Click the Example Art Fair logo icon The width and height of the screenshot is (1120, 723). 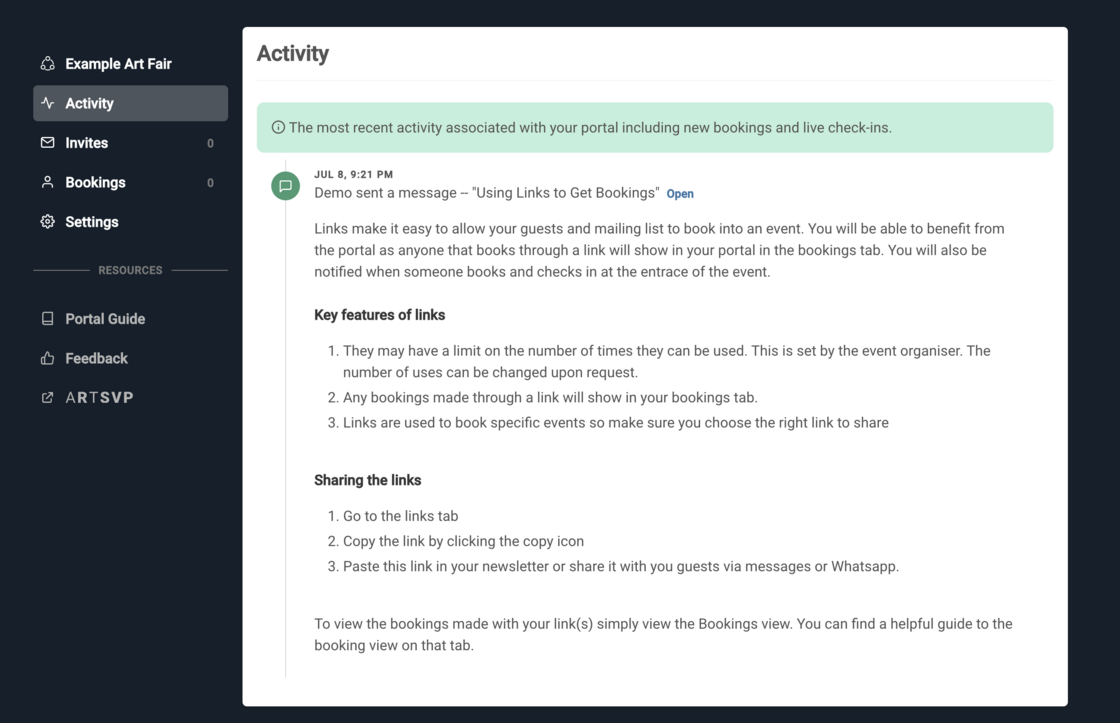(x=47, y=64)
